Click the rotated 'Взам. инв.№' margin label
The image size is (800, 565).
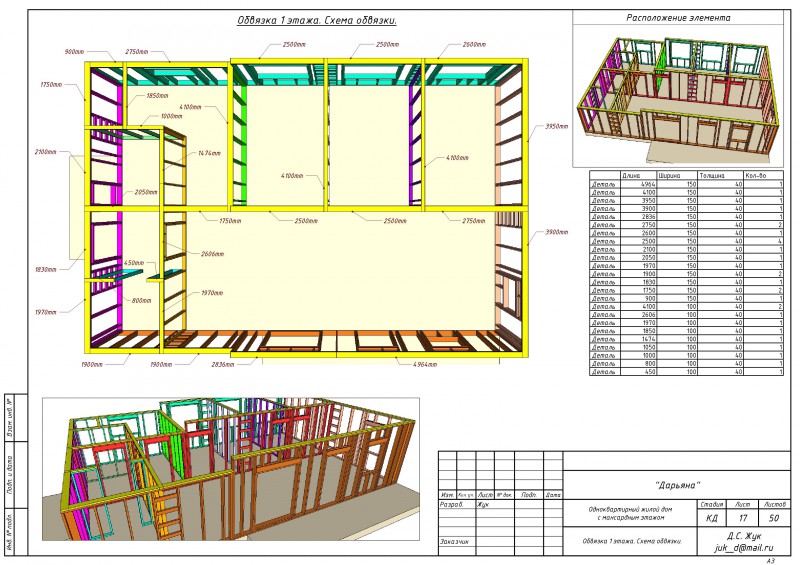point(10,417)
